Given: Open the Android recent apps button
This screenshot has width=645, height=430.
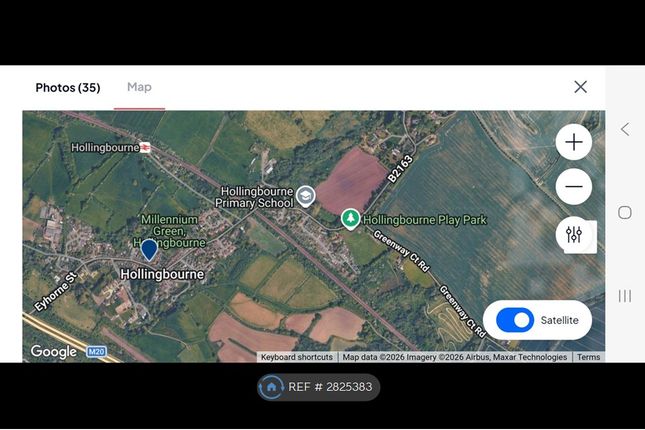Looking at the screenshot, I should coord(625,296).
